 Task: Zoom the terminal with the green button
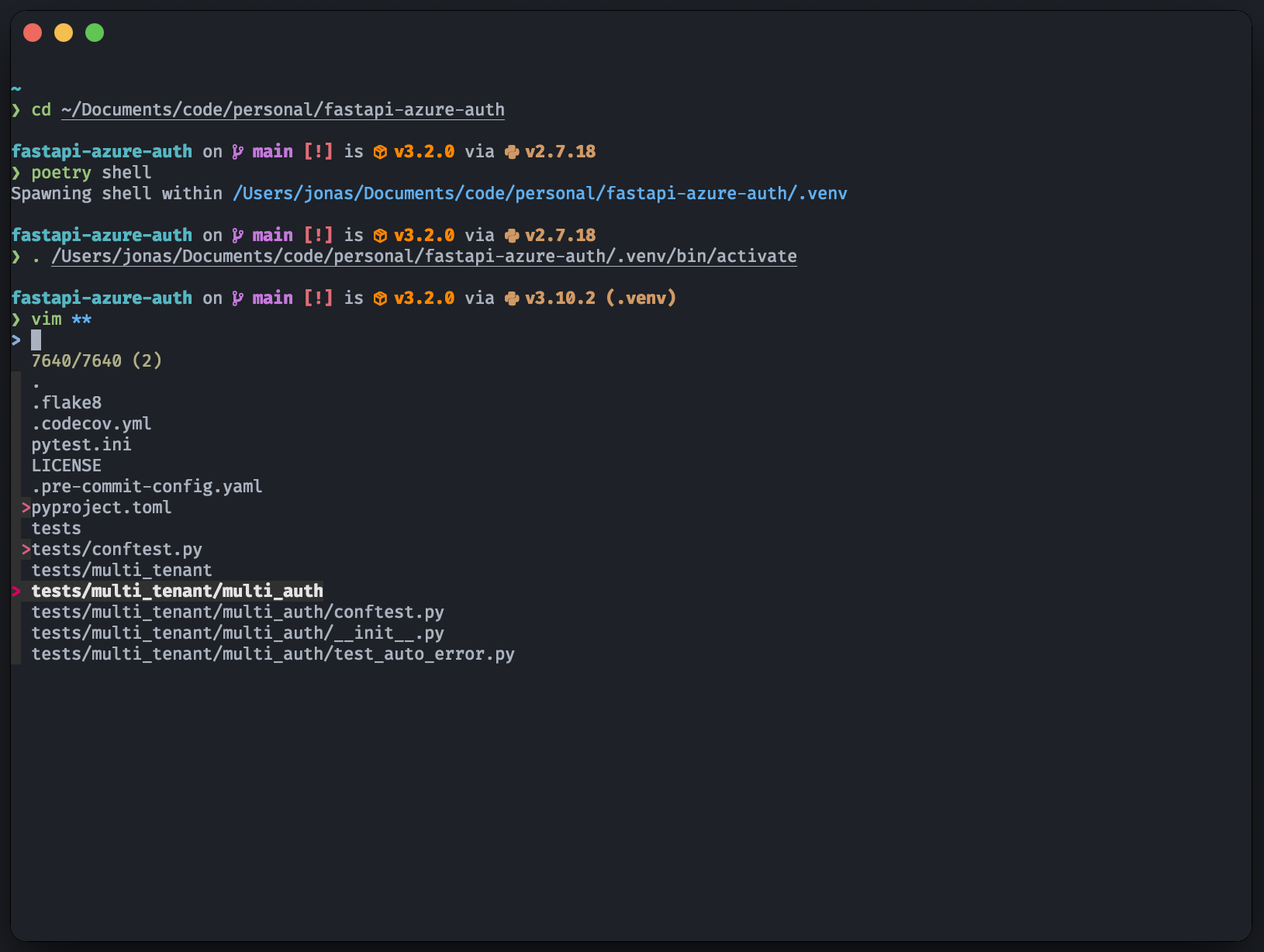coord(95,33)
